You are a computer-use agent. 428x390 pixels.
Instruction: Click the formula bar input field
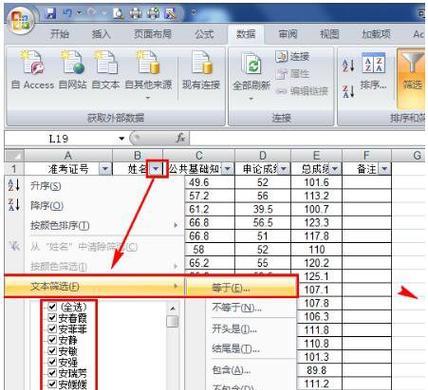(307, 138)
